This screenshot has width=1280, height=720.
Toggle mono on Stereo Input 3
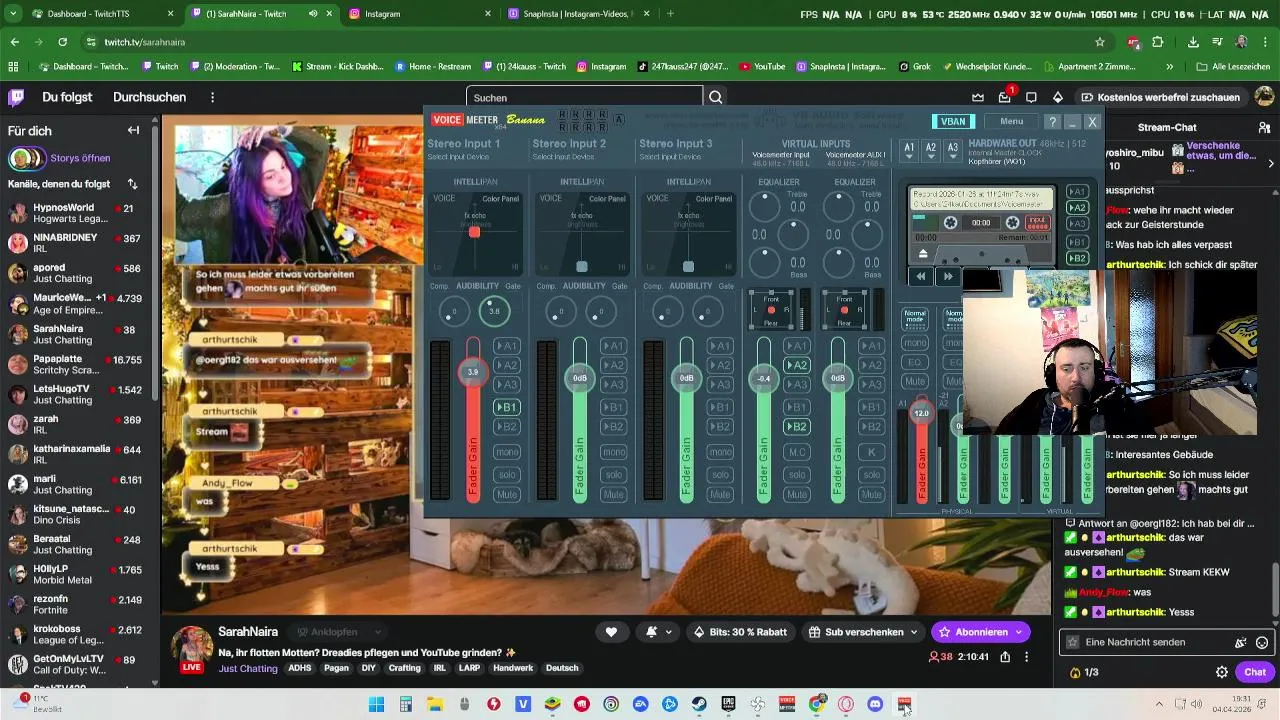(719, 452)
